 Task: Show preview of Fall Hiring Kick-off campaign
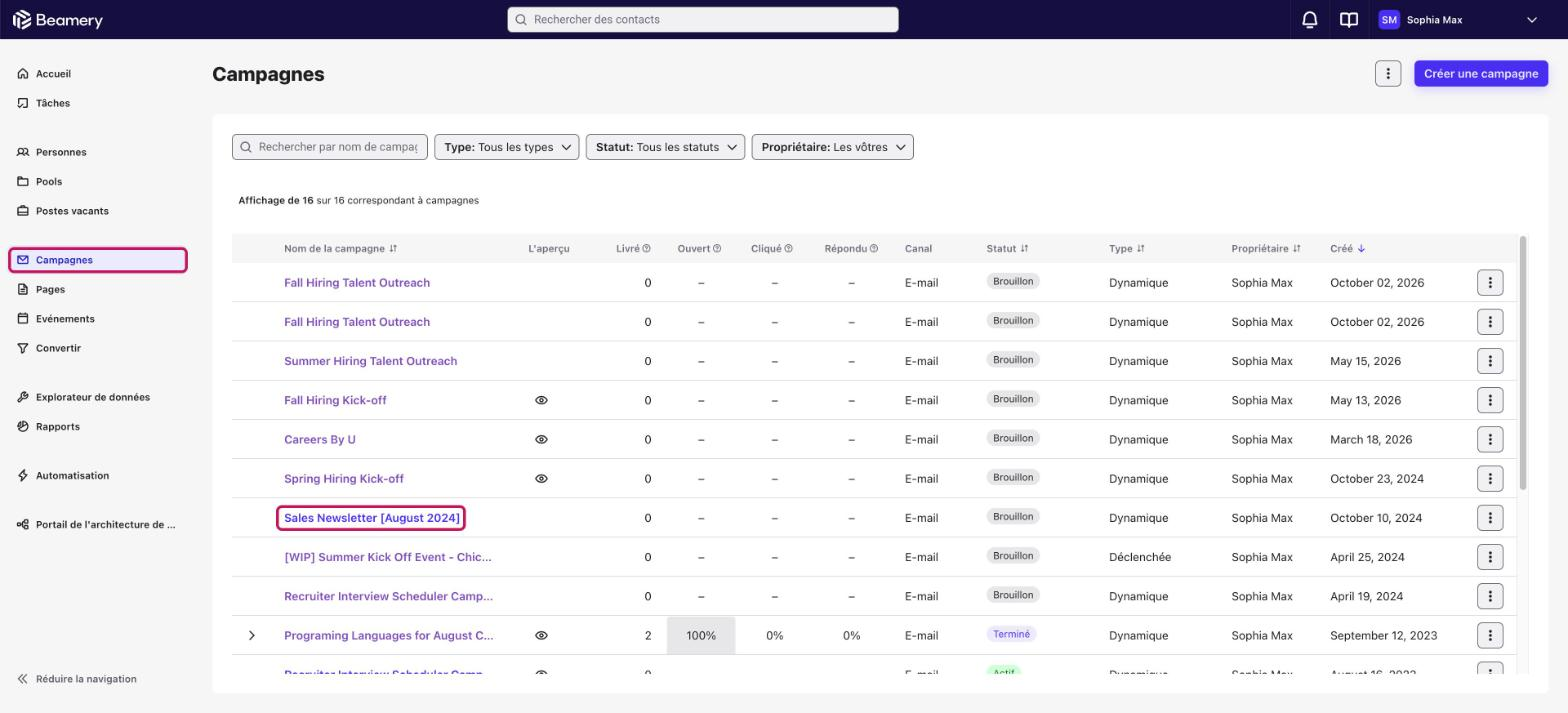coord(541,400)
